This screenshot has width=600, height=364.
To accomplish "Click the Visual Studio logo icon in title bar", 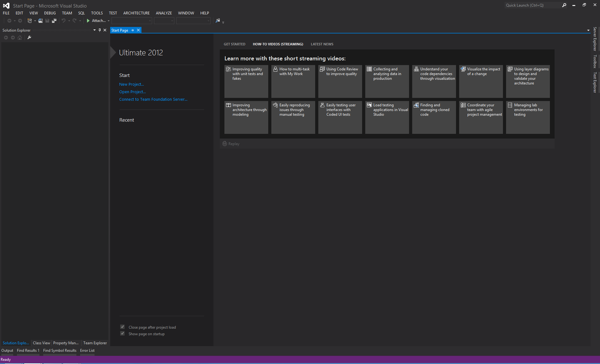I will [x=6, y=6].
